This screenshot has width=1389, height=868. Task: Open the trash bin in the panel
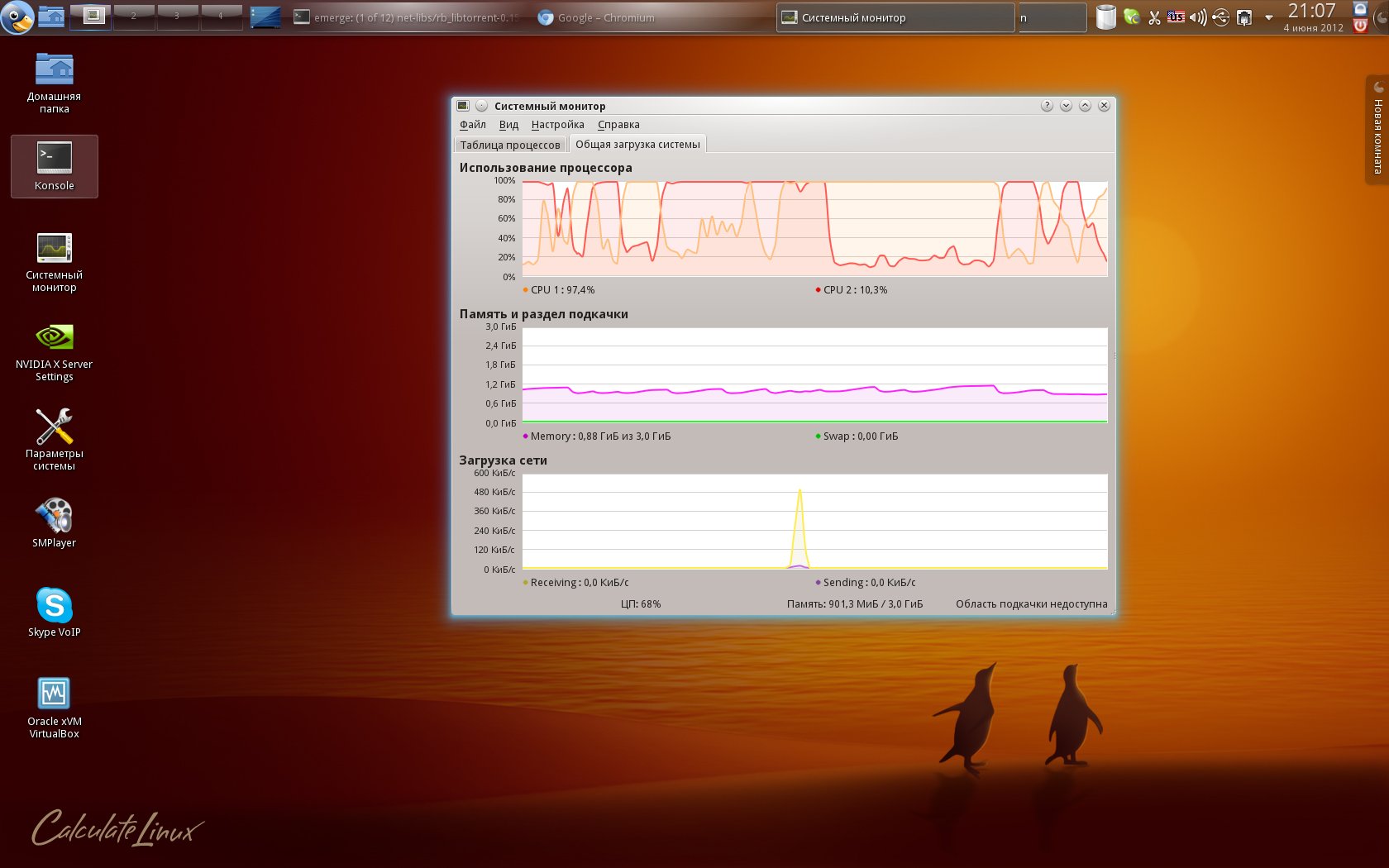click(x=1105, y=17)
